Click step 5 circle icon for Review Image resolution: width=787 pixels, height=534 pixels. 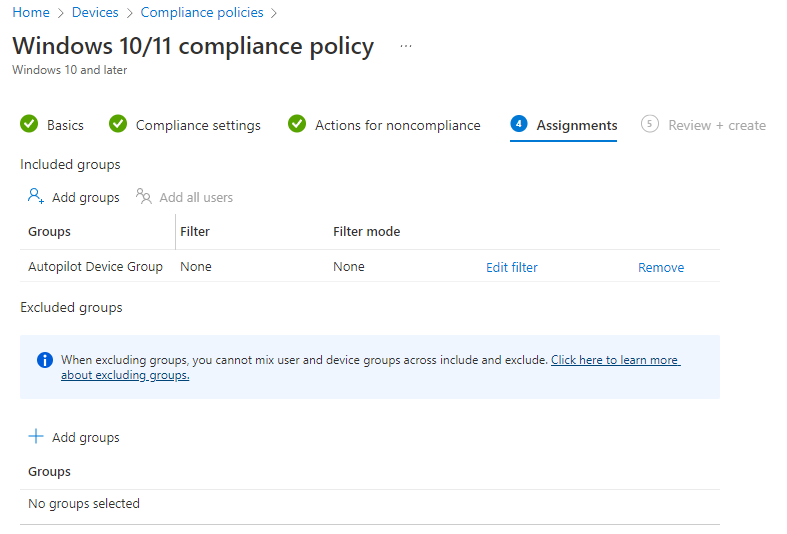coord(649,123)
